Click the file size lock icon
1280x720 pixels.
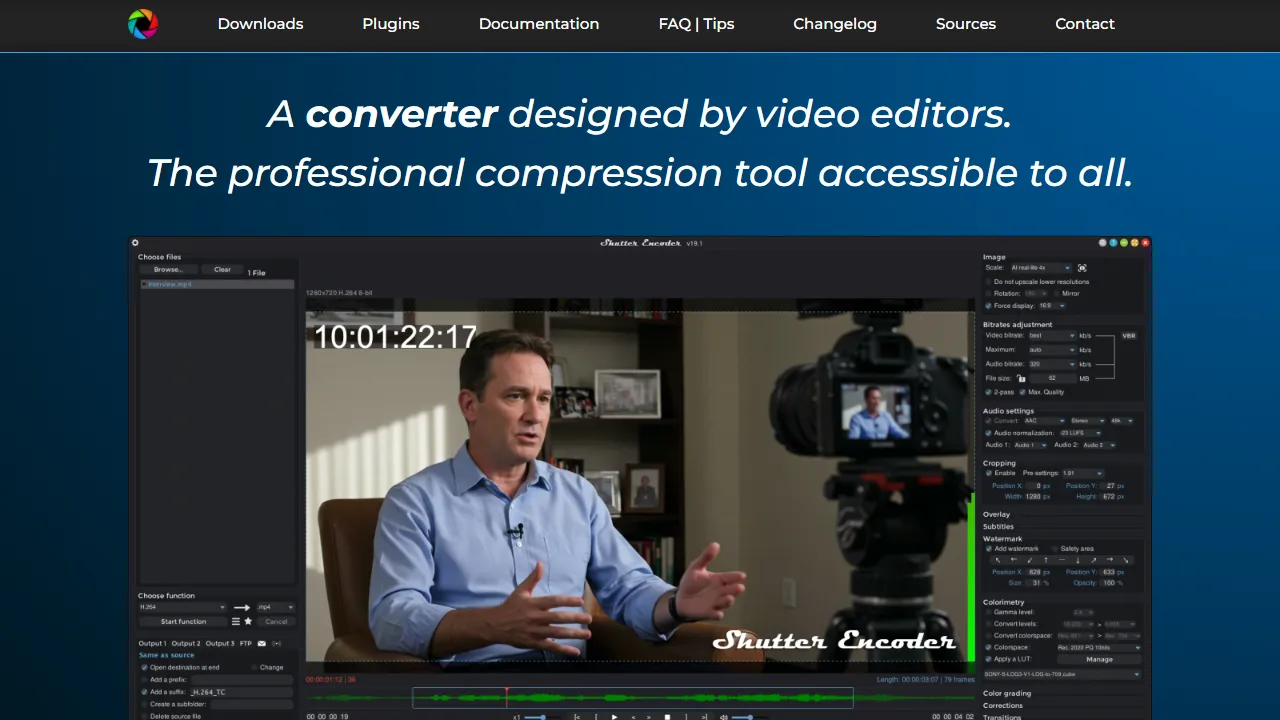tap(1021, 379)
